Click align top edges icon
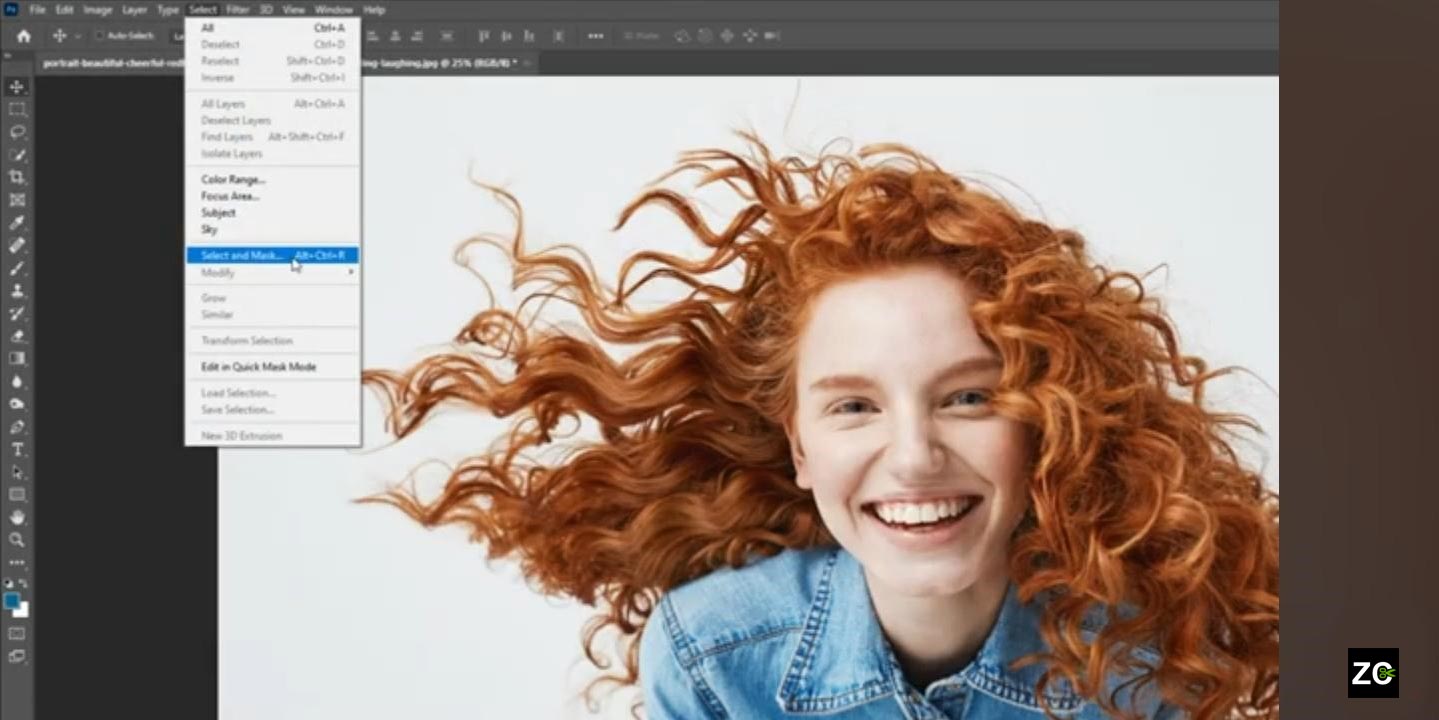 484,35
